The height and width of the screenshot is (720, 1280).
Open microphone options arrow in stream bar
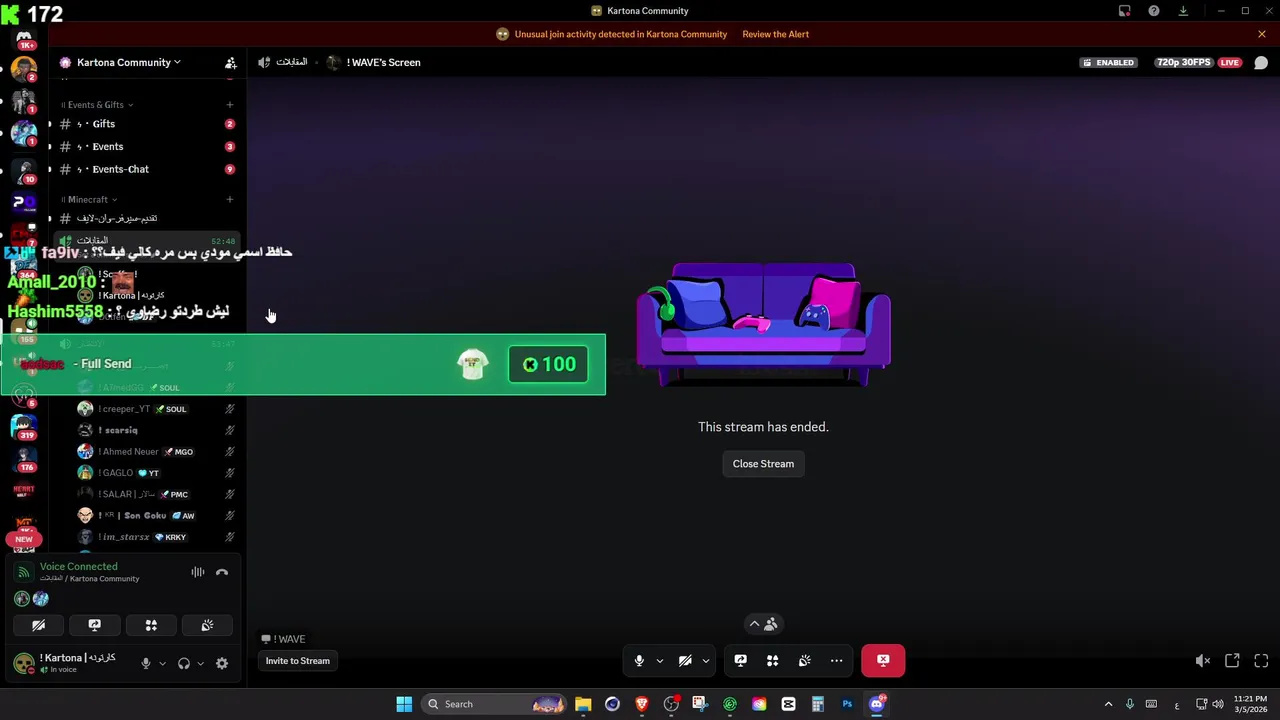(659, 660)
